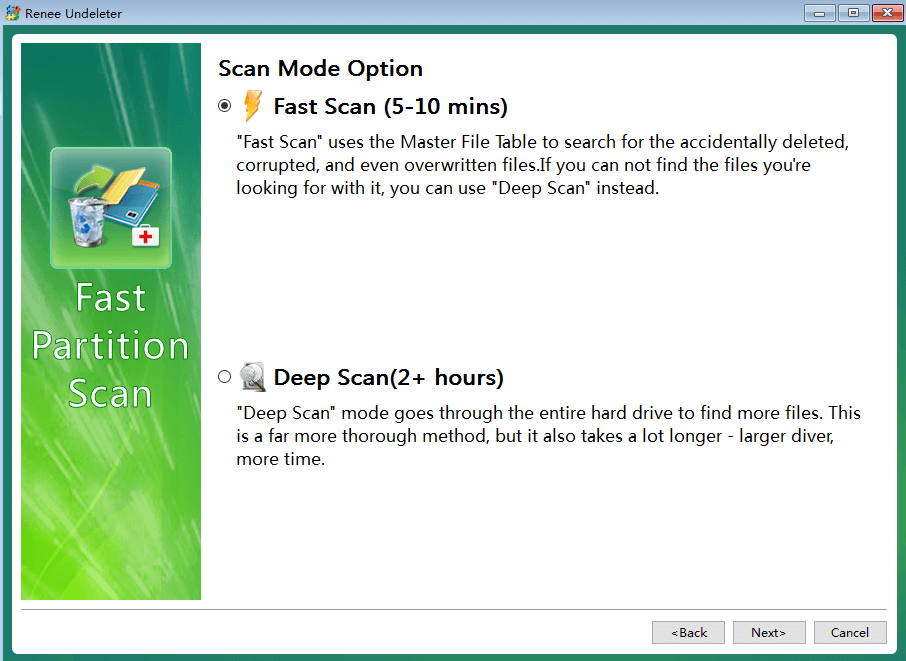The image size is (906, 661).
Task: Click the Fast Scan description paragraph
Action: click(543, 165)
